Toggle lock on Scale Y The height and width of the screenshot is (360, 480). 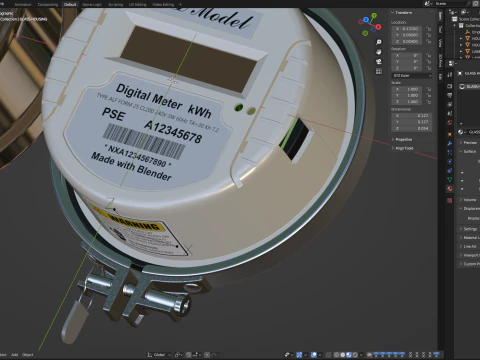(429, 95)
